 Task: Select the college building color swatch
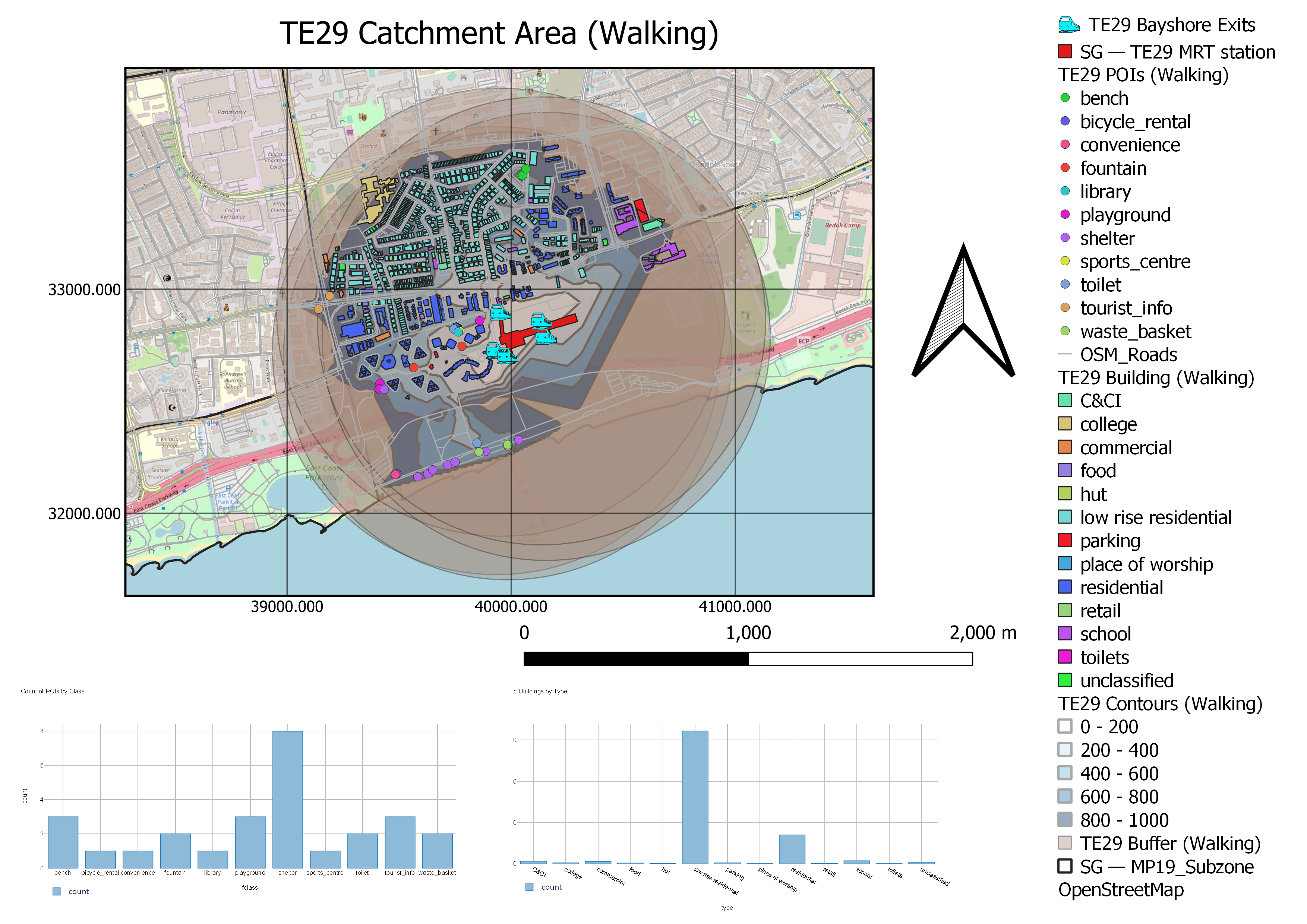click(x=1065, y=424)
